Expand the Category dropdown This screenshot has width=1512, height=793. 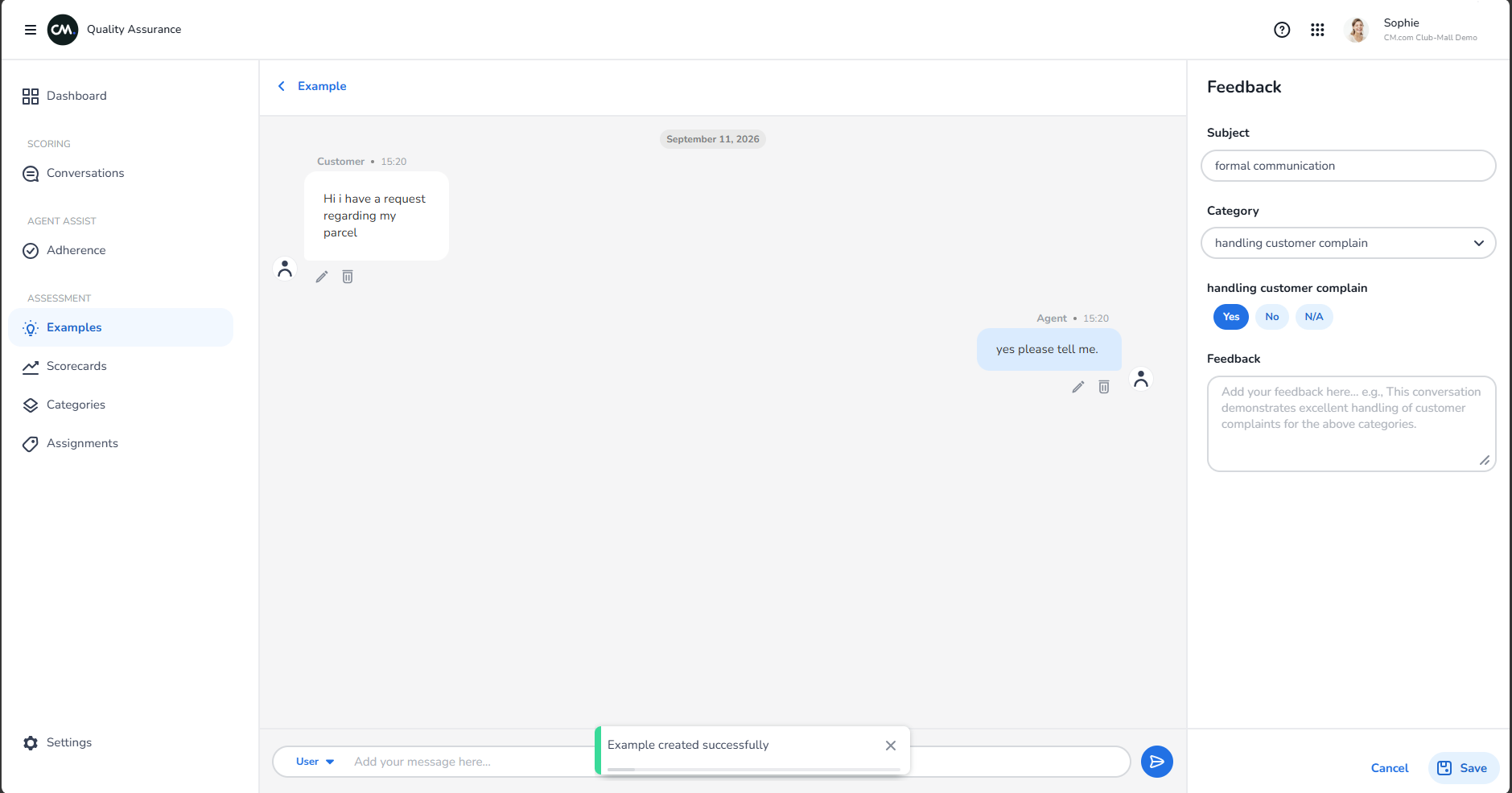(x=1349, y=243)
